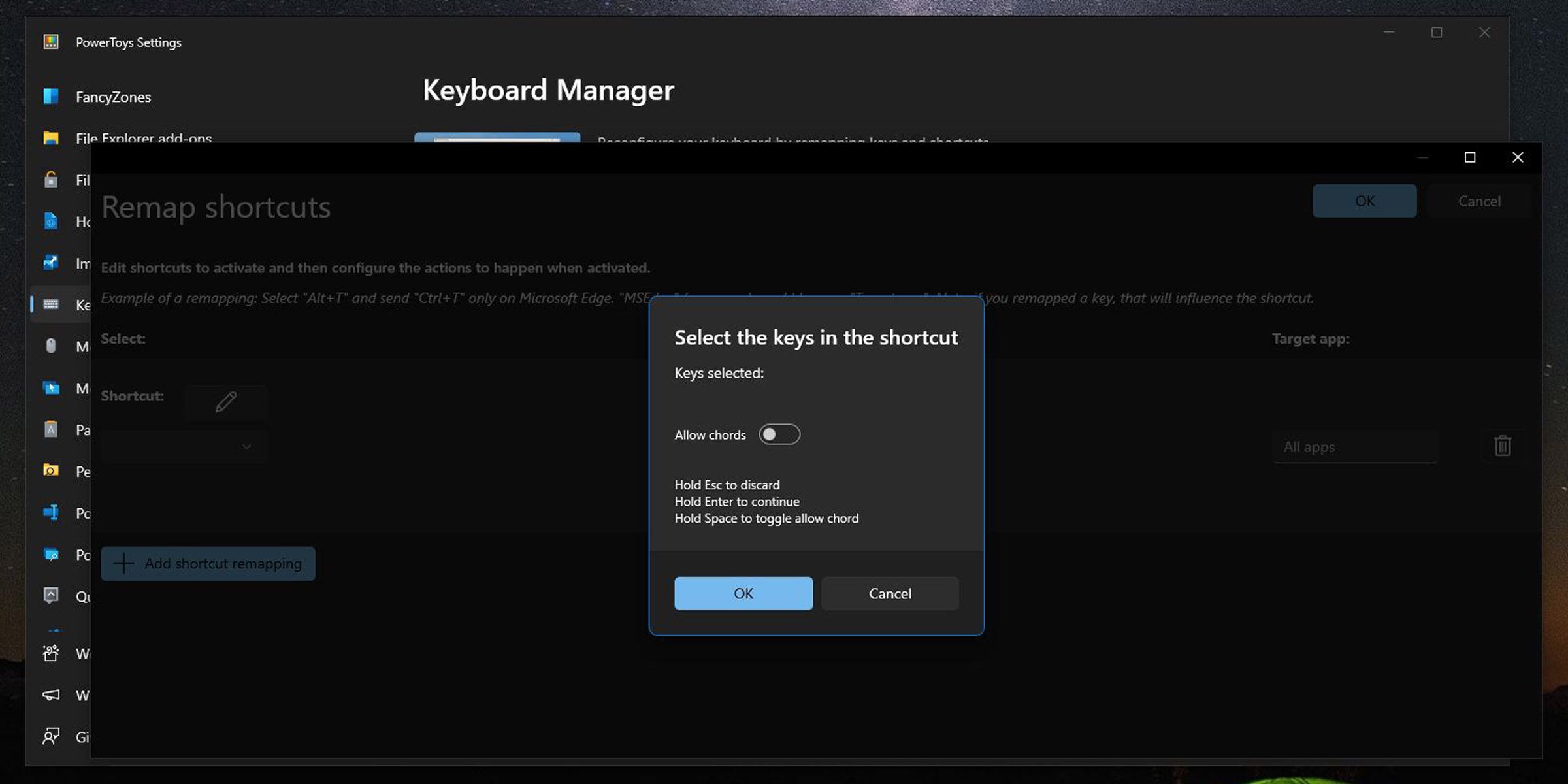Click the Image Resizer sidebar icon

coord(51,263)
